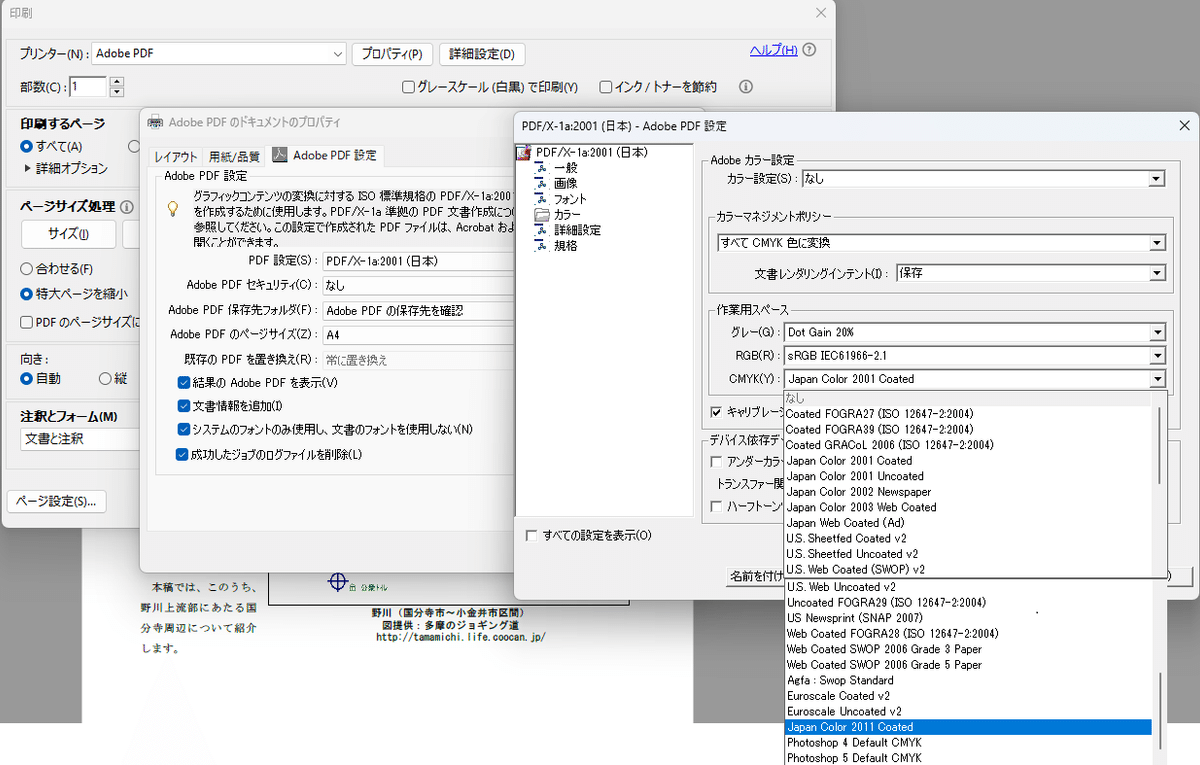Screen dimensions: 1200x765
Task: Uncheck 文書情報を追加(I)
Action: [183, 406]
